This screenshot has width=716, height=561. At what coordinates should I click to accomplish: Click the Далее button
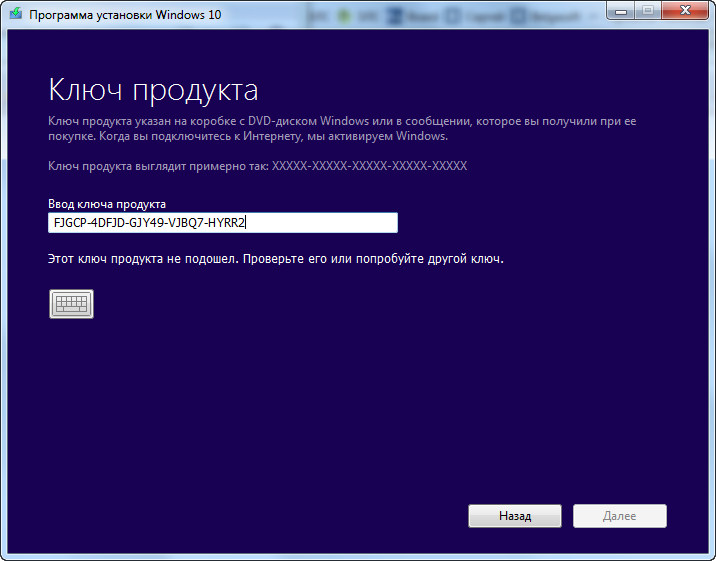(x=620, y=516)
